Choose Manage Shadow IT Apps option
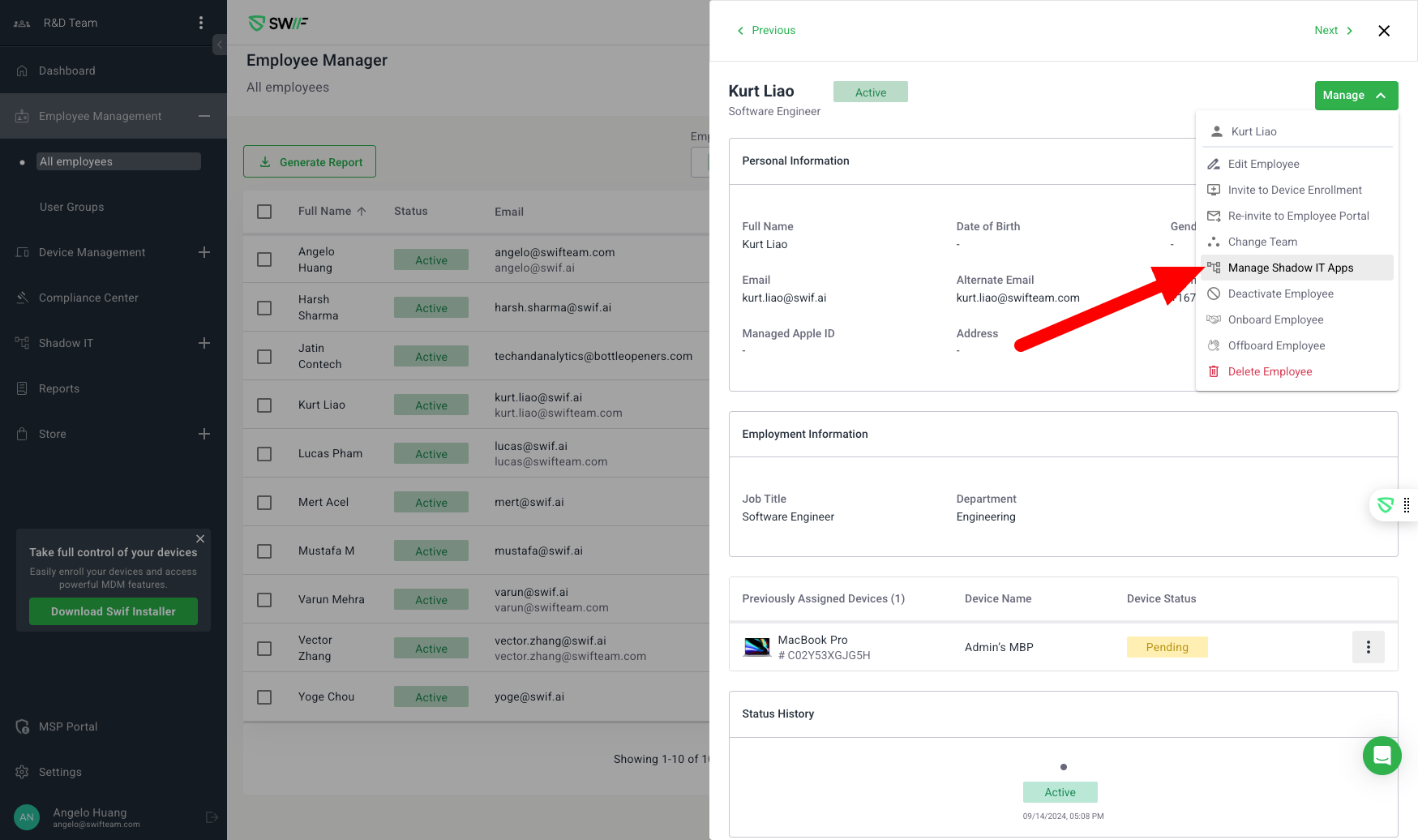This screenshot has height=840, width=1418. (1290, 268)
